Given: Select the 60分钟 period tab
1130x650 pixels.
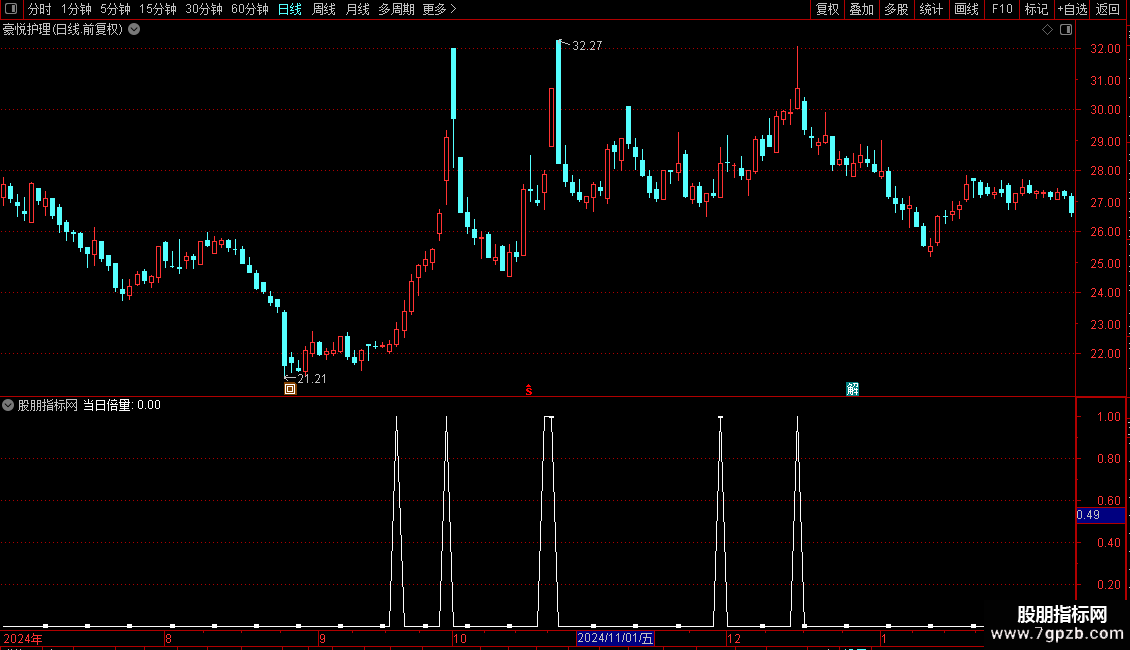Looking at the screenshot, I should coord(250,9).
